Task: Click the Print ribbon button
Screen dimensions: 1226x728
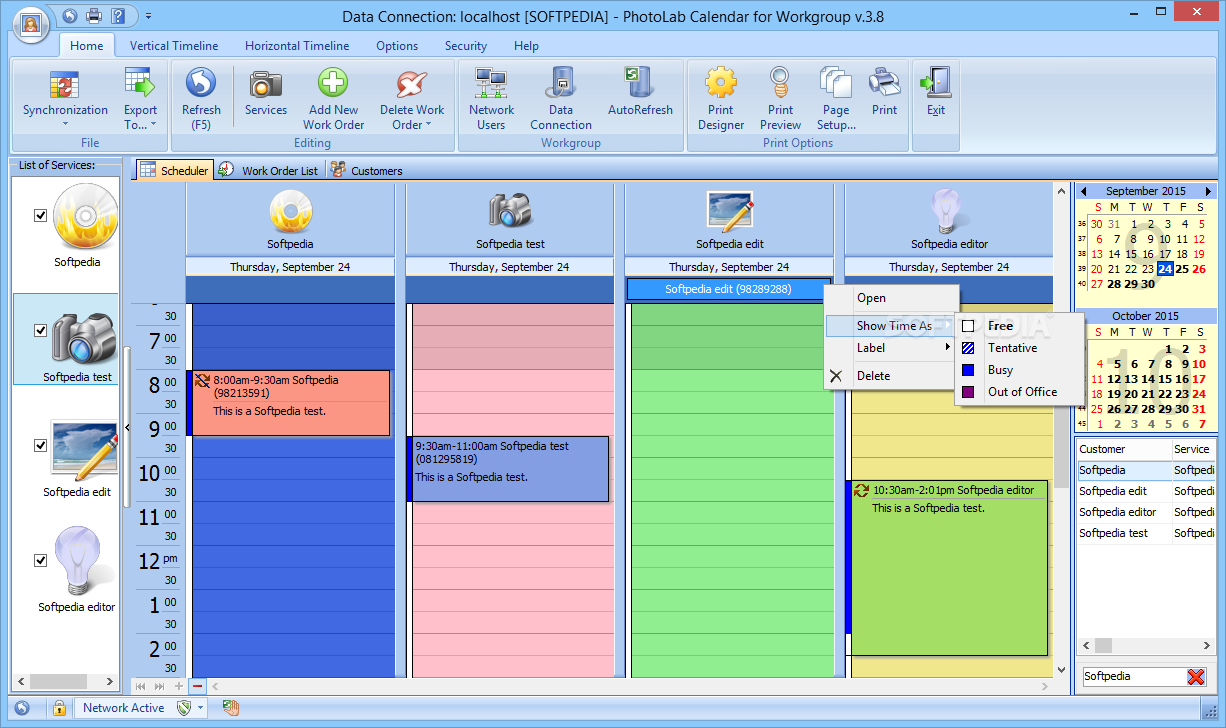Action: tap(884, 92)
